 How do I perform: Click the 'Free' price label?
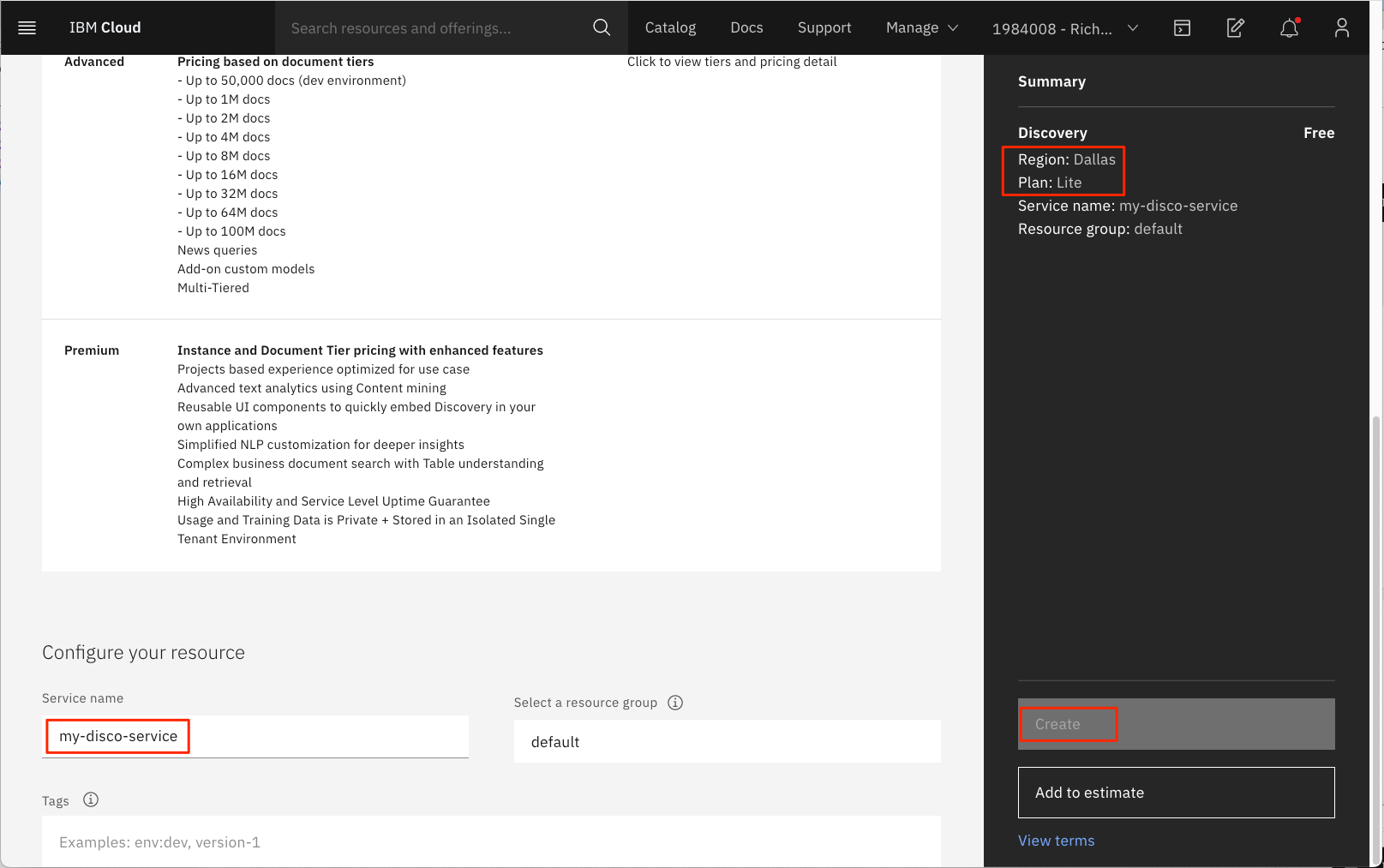point(1319,133)
